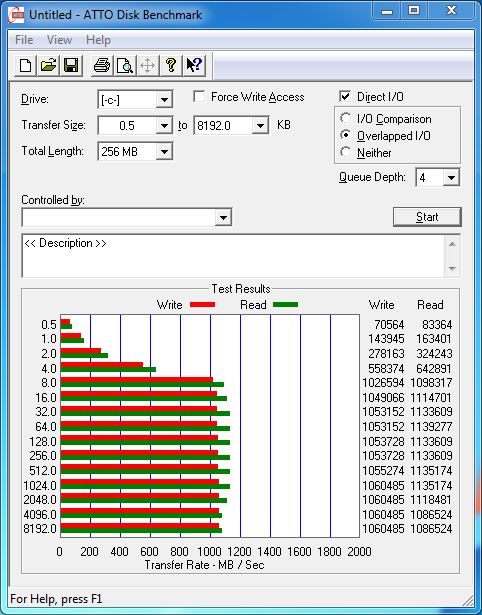Choose the Neither radio option
This screenshot has width=482, height=615.
tap(346, 152)
